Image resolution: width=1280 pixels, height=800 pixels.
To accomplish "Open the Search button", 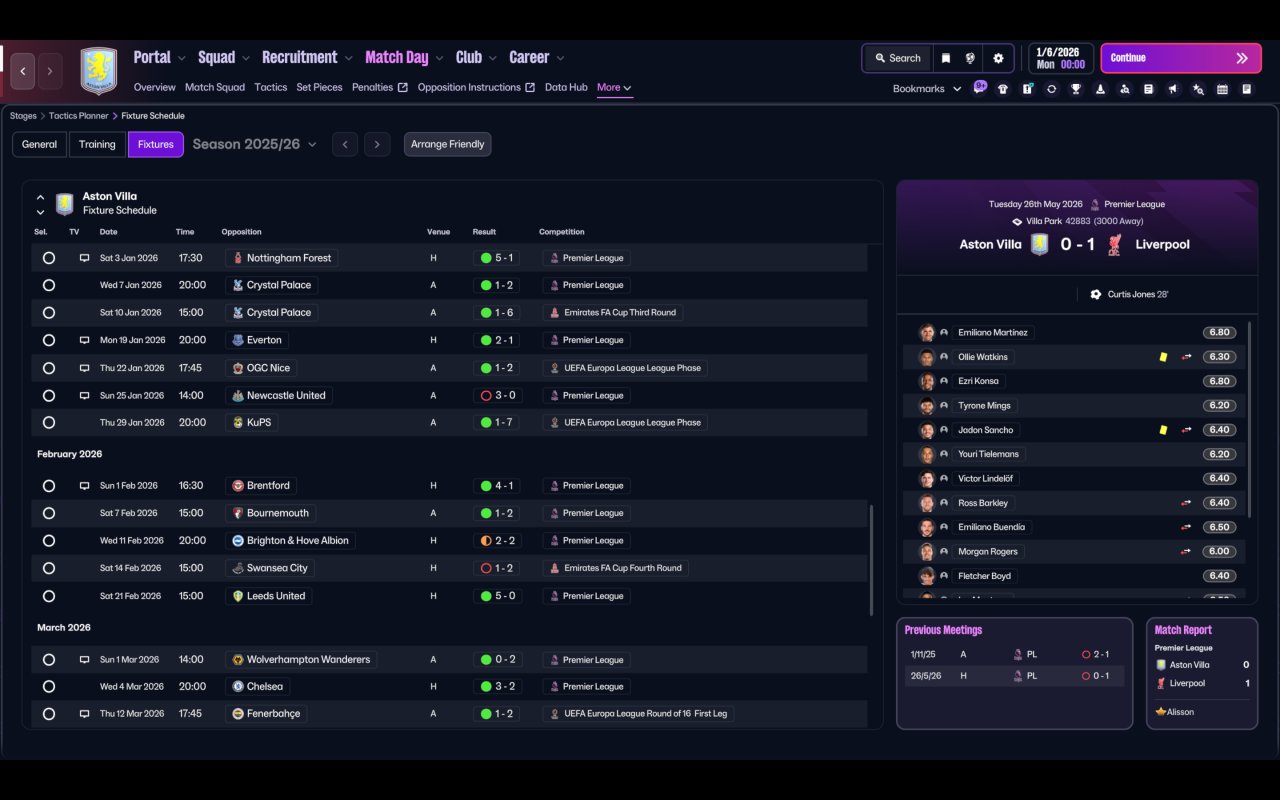I will (897, 58).
